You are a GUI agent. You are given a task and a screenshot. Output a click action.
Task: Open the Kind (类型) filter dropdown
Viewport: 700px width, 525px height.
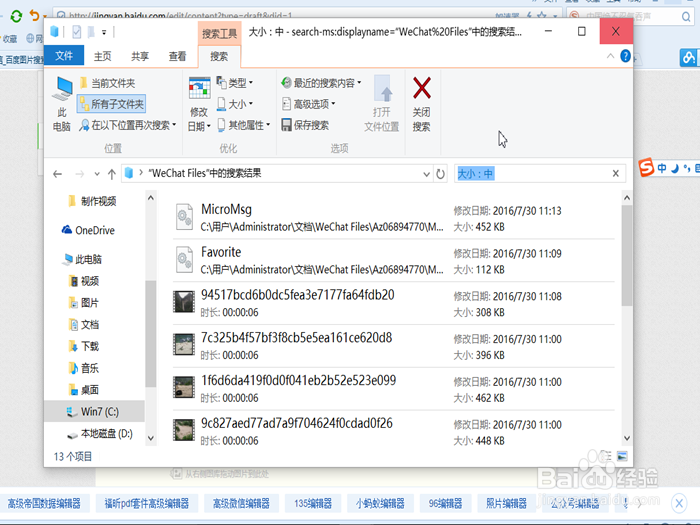(235, 83)
